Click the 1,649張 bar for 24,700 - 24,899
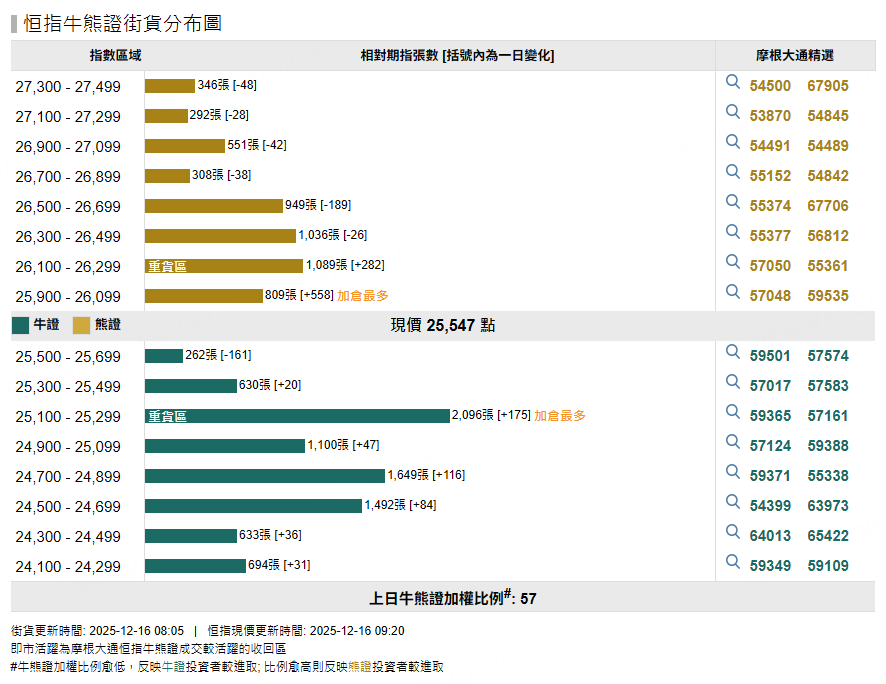Image resolution: width=886 pixels, height=684 pixels. [265, 476]
